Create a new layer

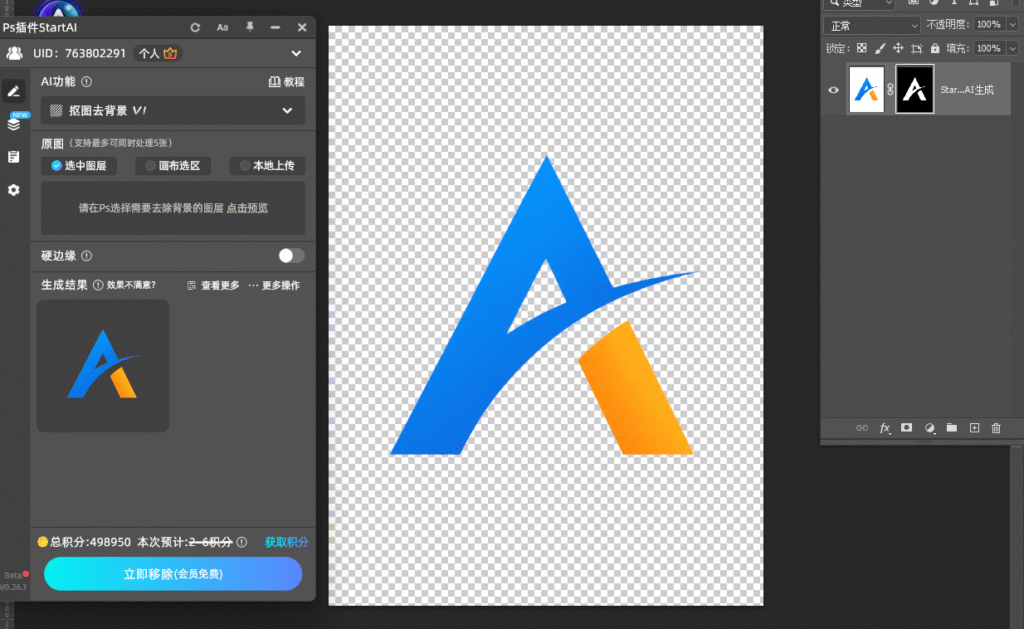(x=974, y=428)
